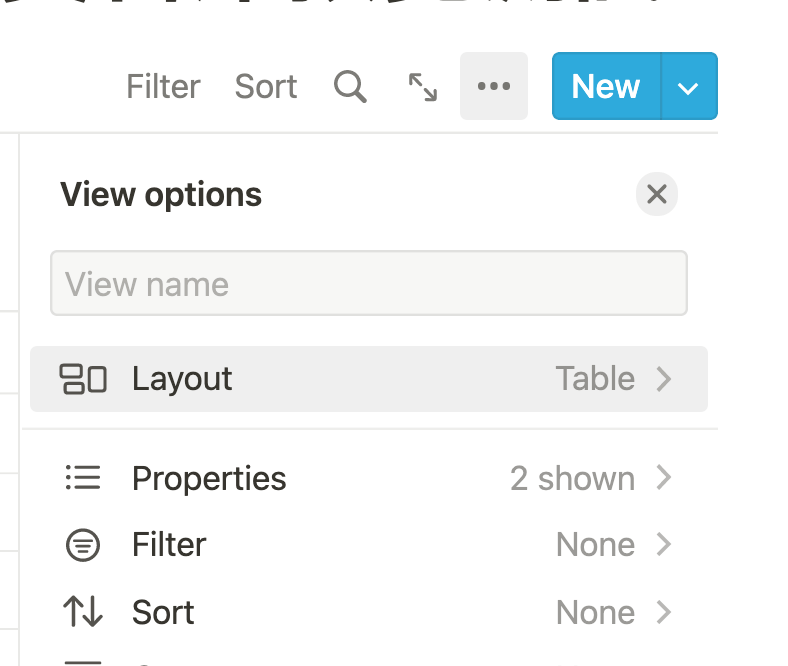This screenshot has height=666, width=788.
Task: Open the Filter menu row in panel
Action: tap(369, 544)
